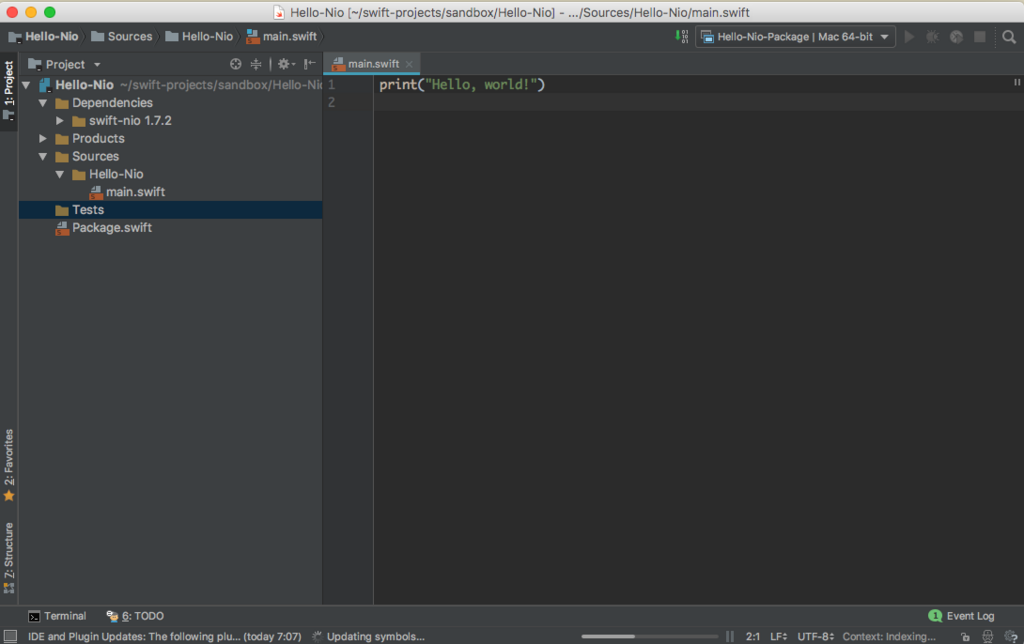Expand the Products folder
Viewport: 1024px width, 644px height.
pos(43,138)
